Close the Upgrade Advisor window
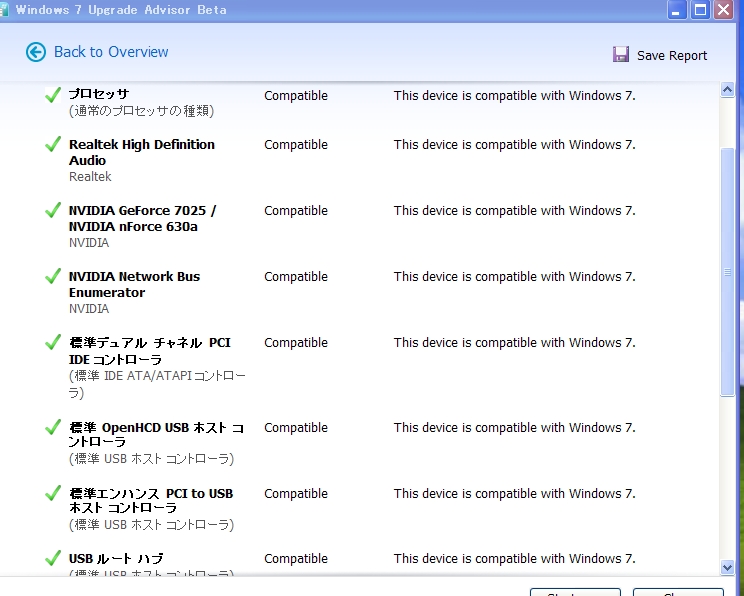744x596 pixels. [724, 9]
